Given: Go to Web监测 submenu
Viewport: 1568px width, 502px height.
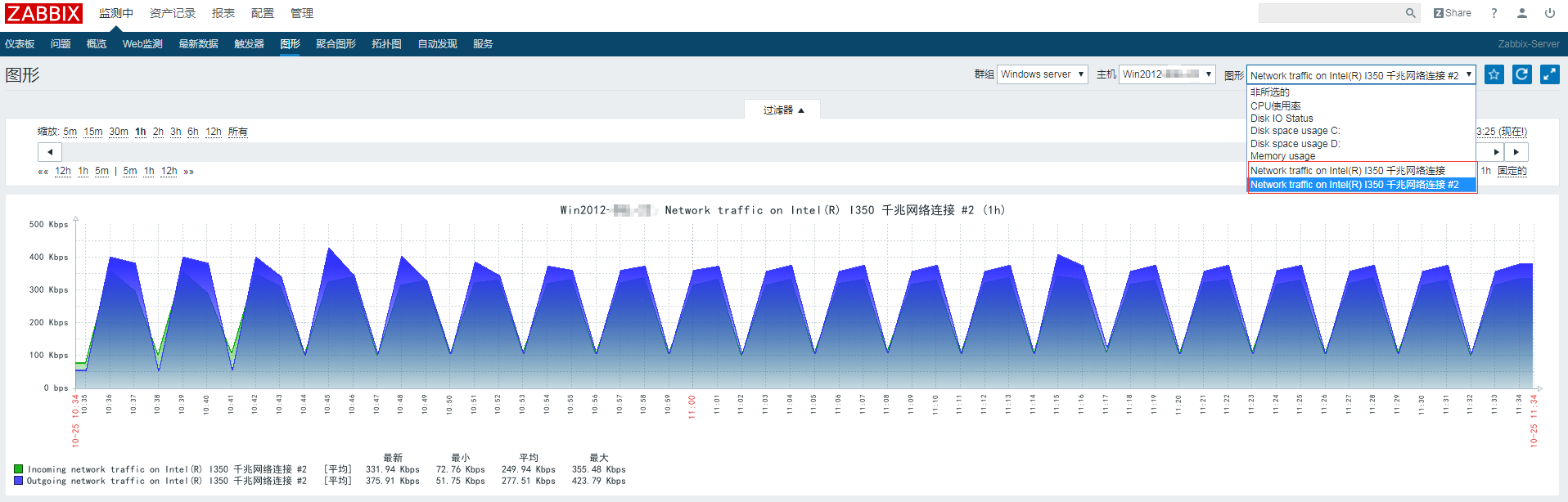Looking at the screenshot, I should click(142, 44).
